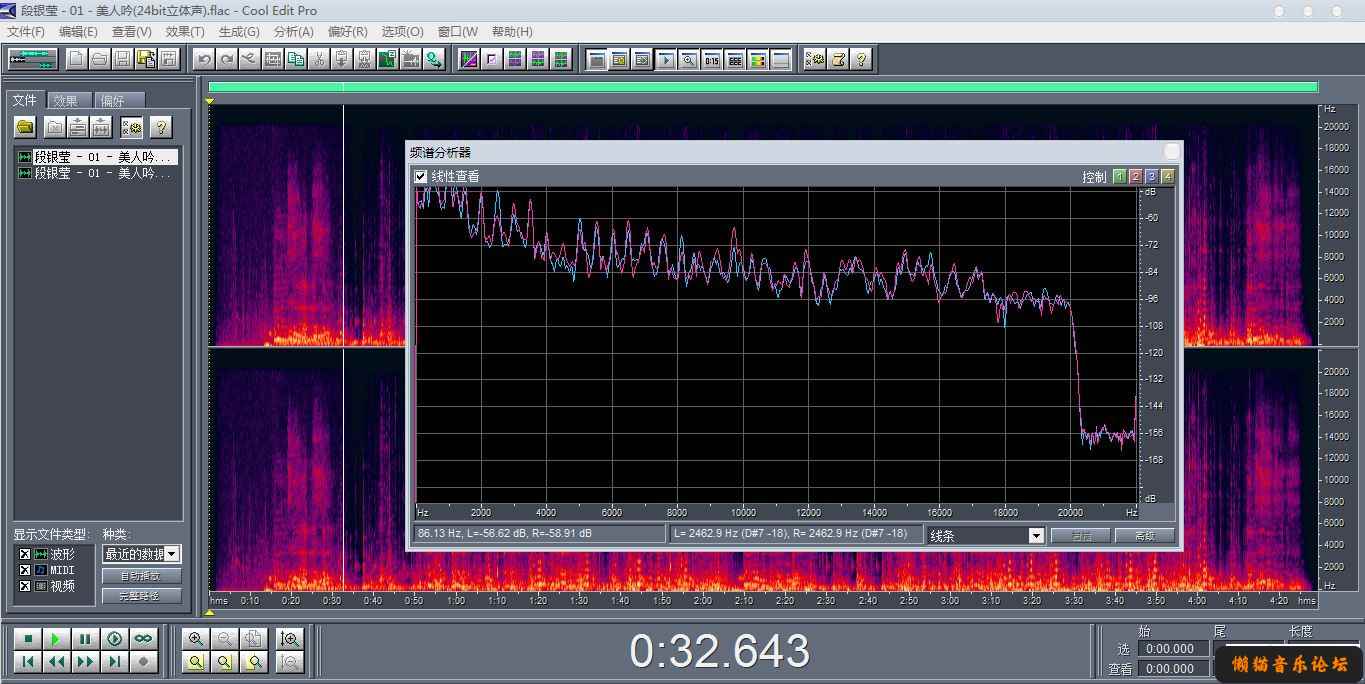1365x684 pixels.
Task: Click Zoom to left edge of selection icon
Action: pos(225,661)
